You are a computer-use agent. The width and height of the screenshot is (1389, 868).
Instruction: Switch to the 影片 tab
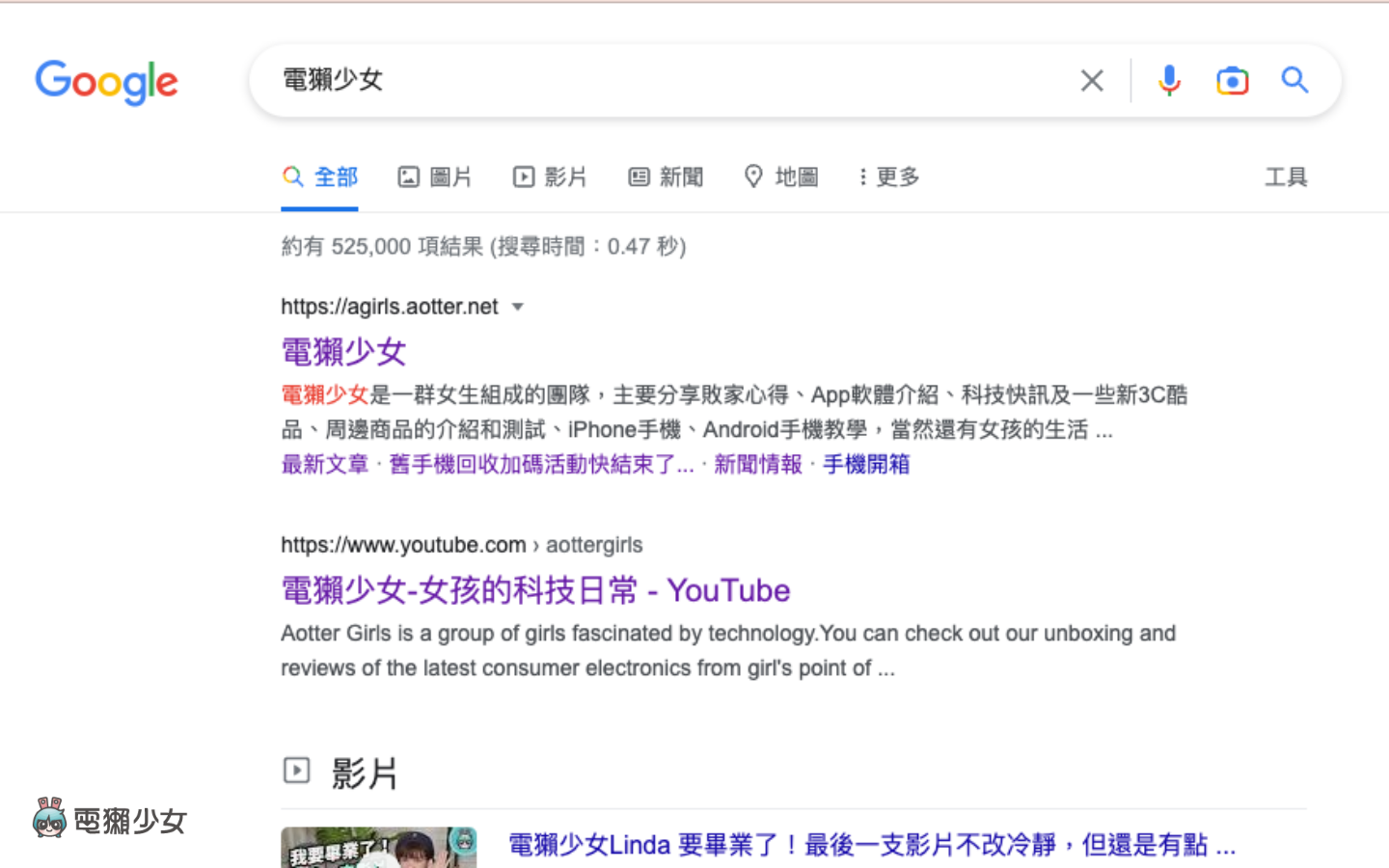coord(550,176)
